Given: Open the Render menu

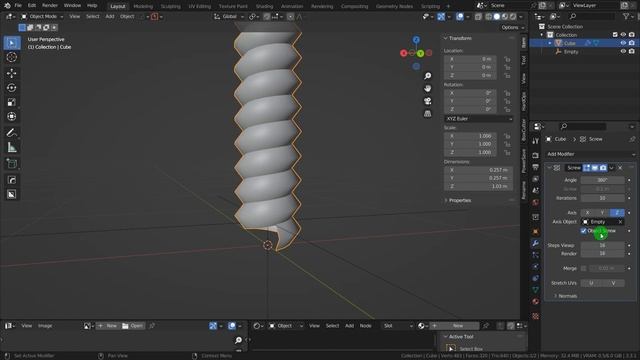Looking at the screenshot, I should pos(50,6).
